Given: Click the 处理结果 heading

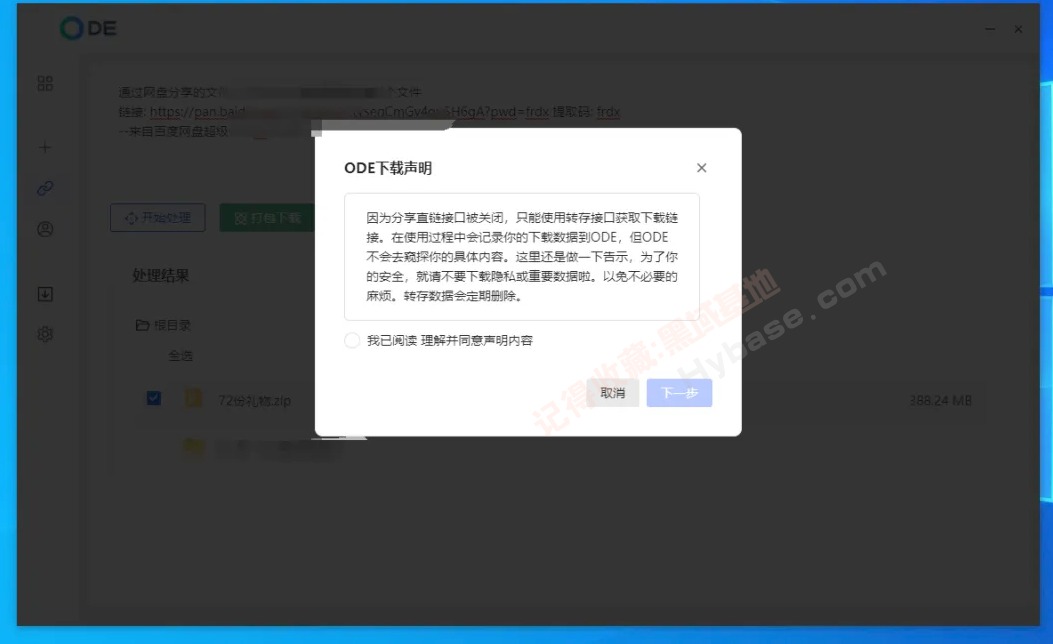Looking at the screenshot, I should point(161,275).
